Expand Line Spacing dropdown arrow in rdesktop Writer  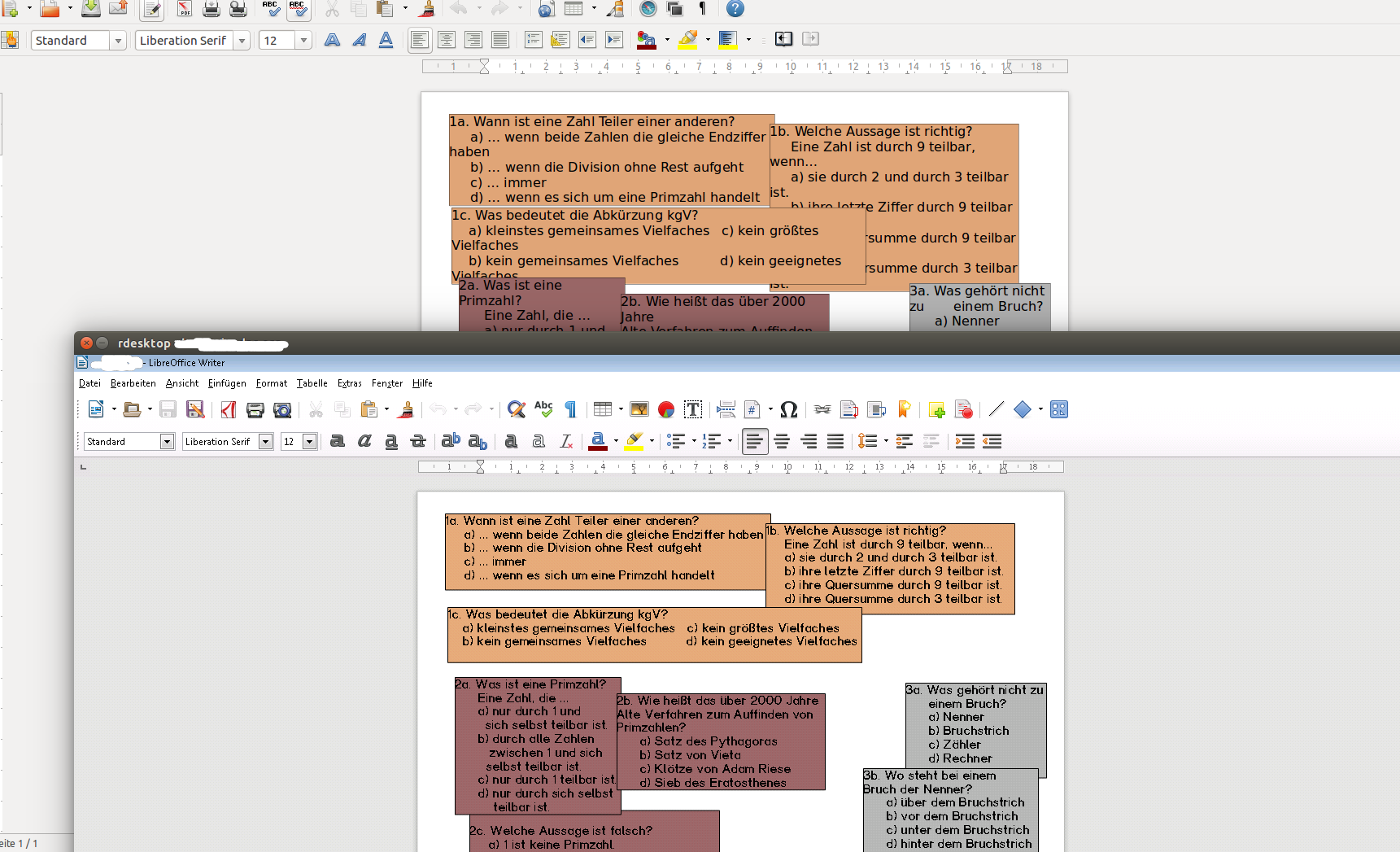click(886, 441)
